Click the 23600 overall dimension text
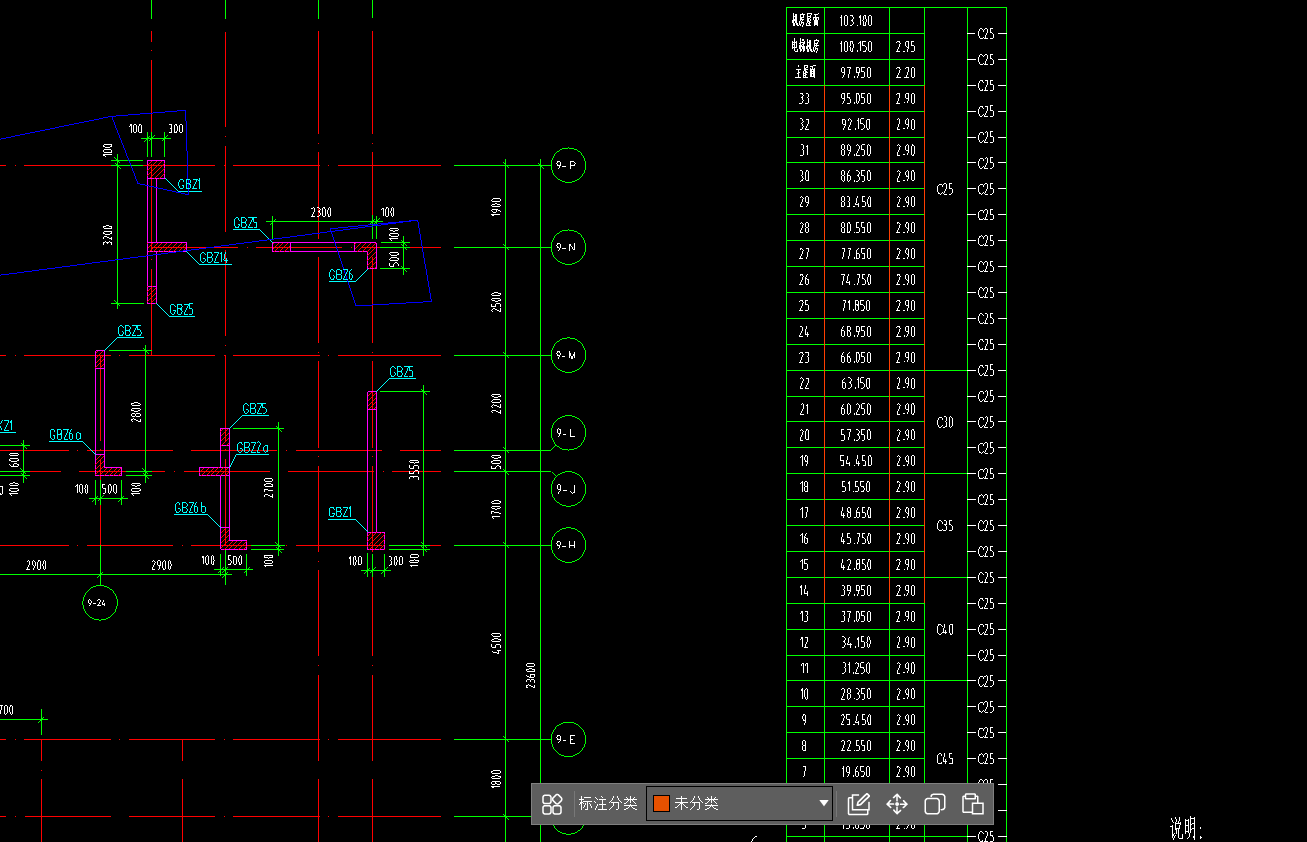 (x=530, y=675)
